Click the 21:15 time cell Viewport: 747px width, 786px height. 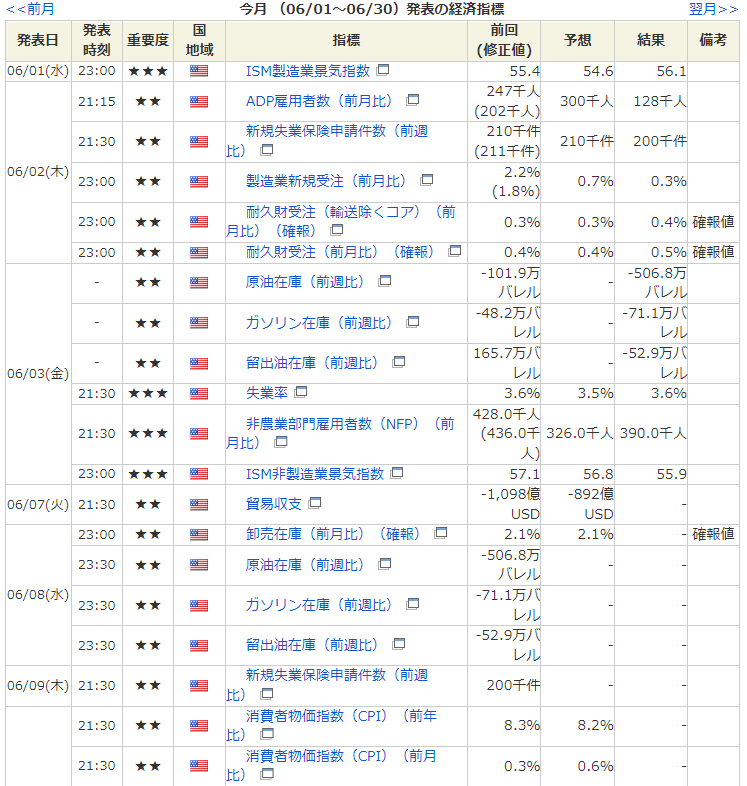(97, 101)
